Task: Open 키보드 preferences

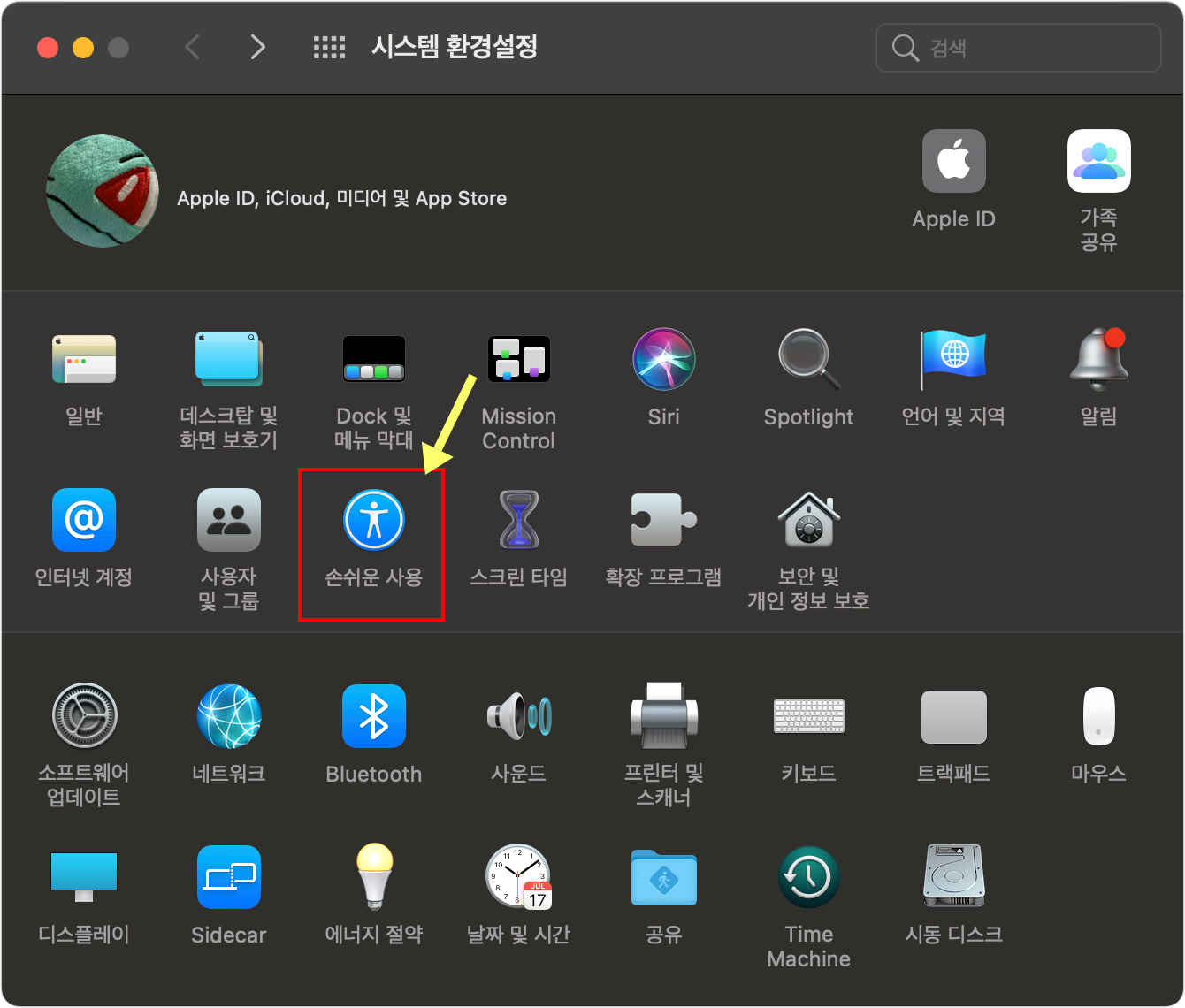Action: (809, 716)
